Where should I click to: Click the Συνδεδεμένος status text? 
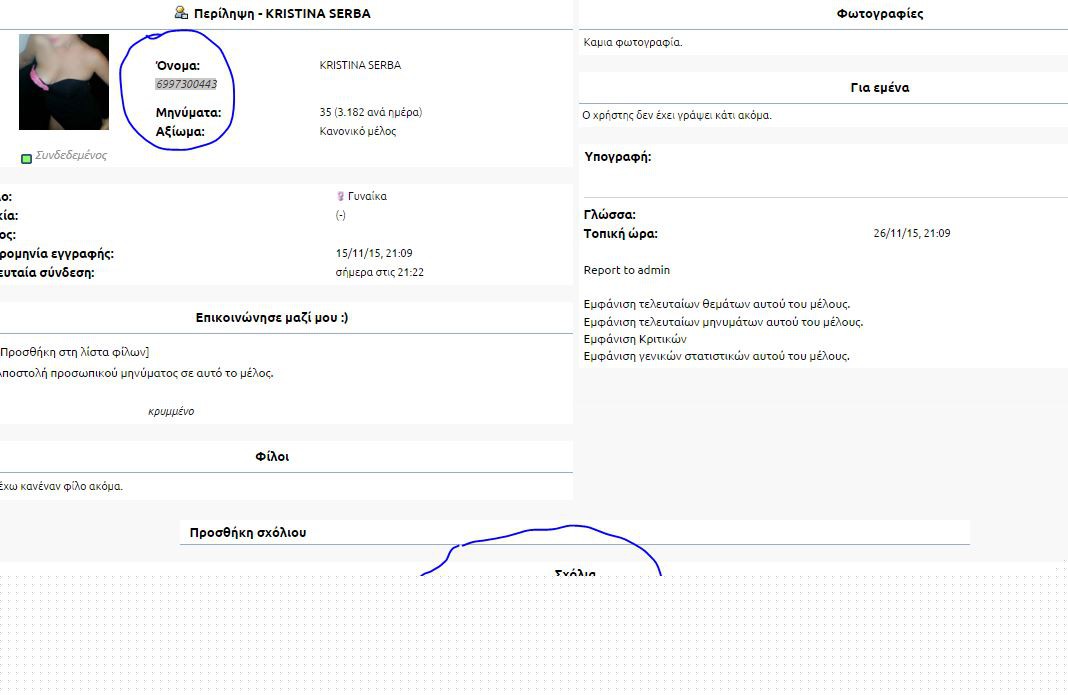point(71,156)
